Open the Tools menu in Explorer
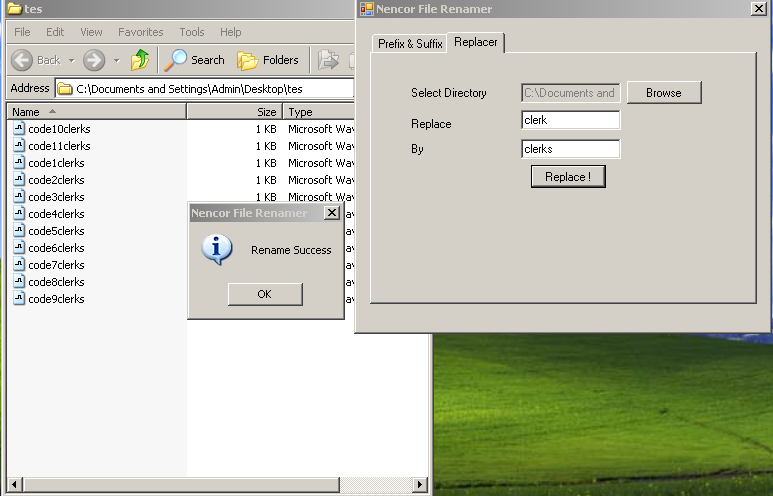Image resolution: width=773 pixels, height=496 pixels. tap(192, 32)
